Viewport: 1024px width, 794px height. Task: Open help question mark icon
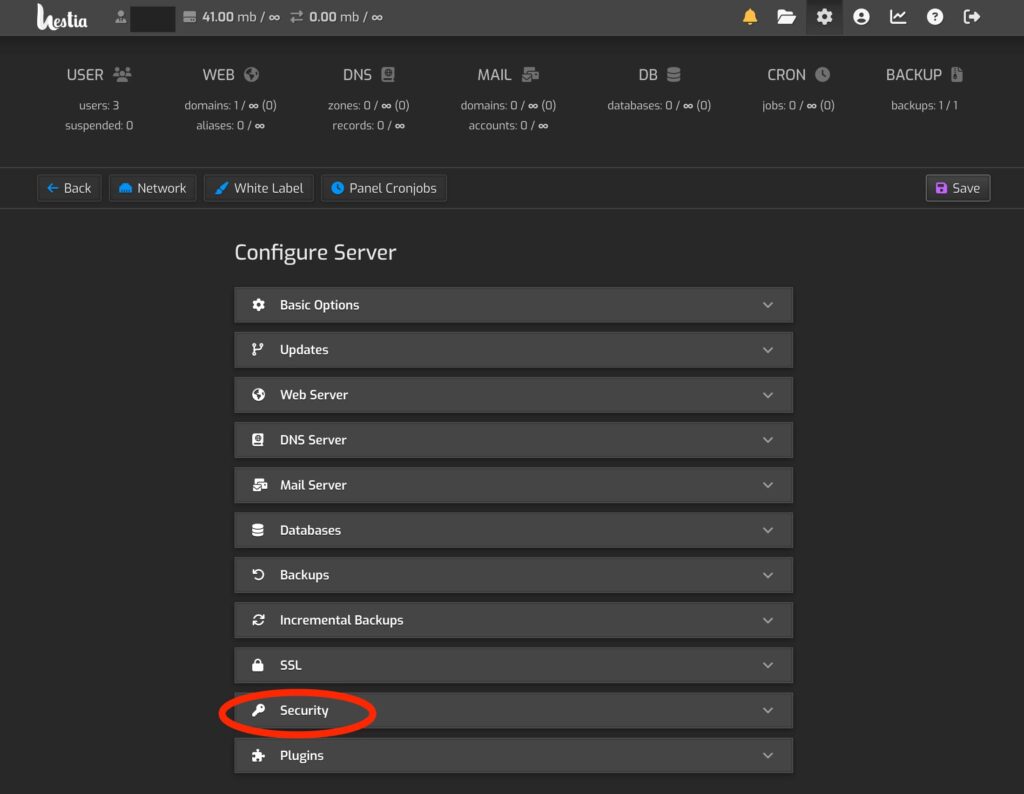click(x=935, y=17)
